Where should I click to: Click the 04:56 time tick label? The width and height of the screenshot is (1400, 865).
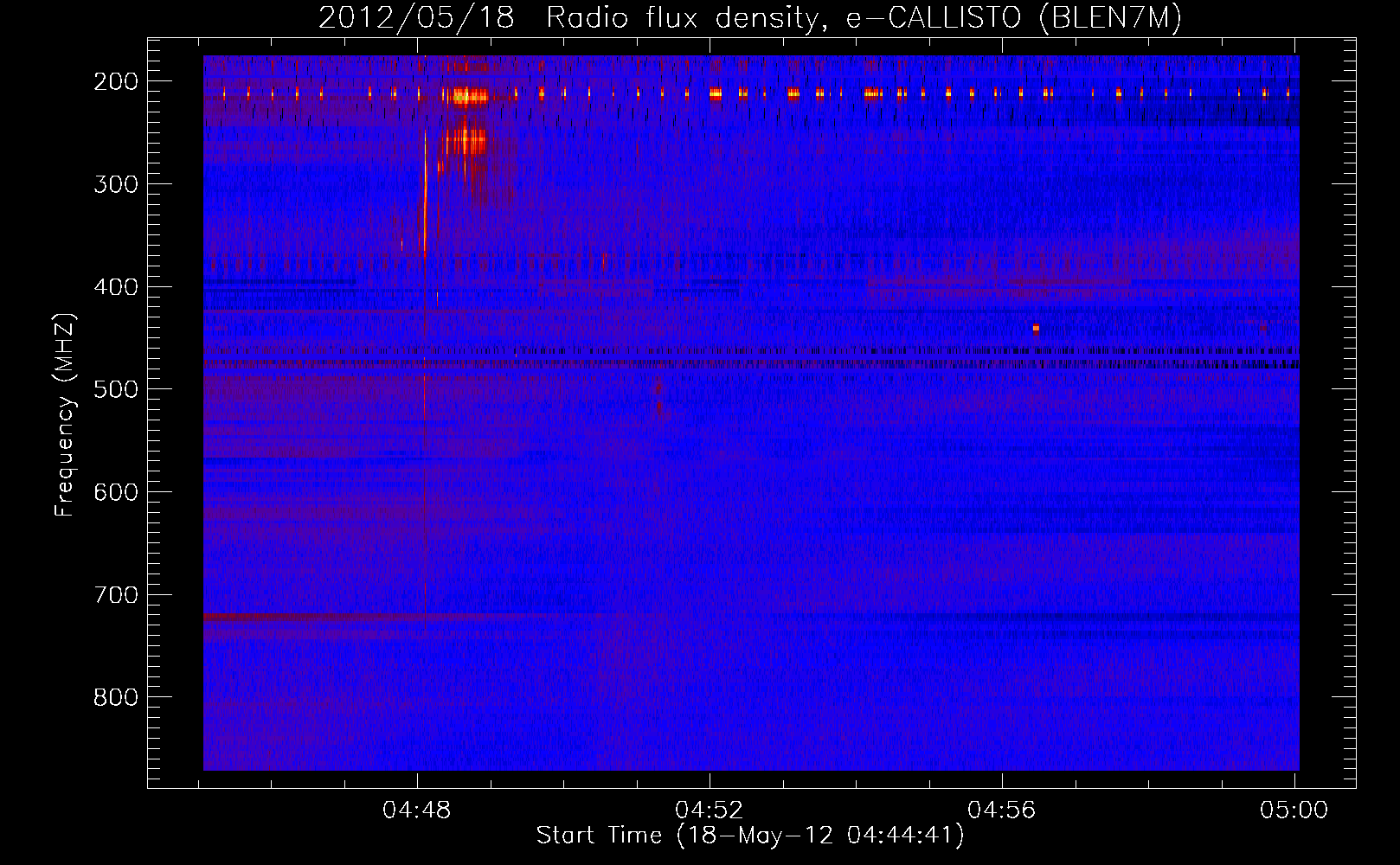[1002, 811]
